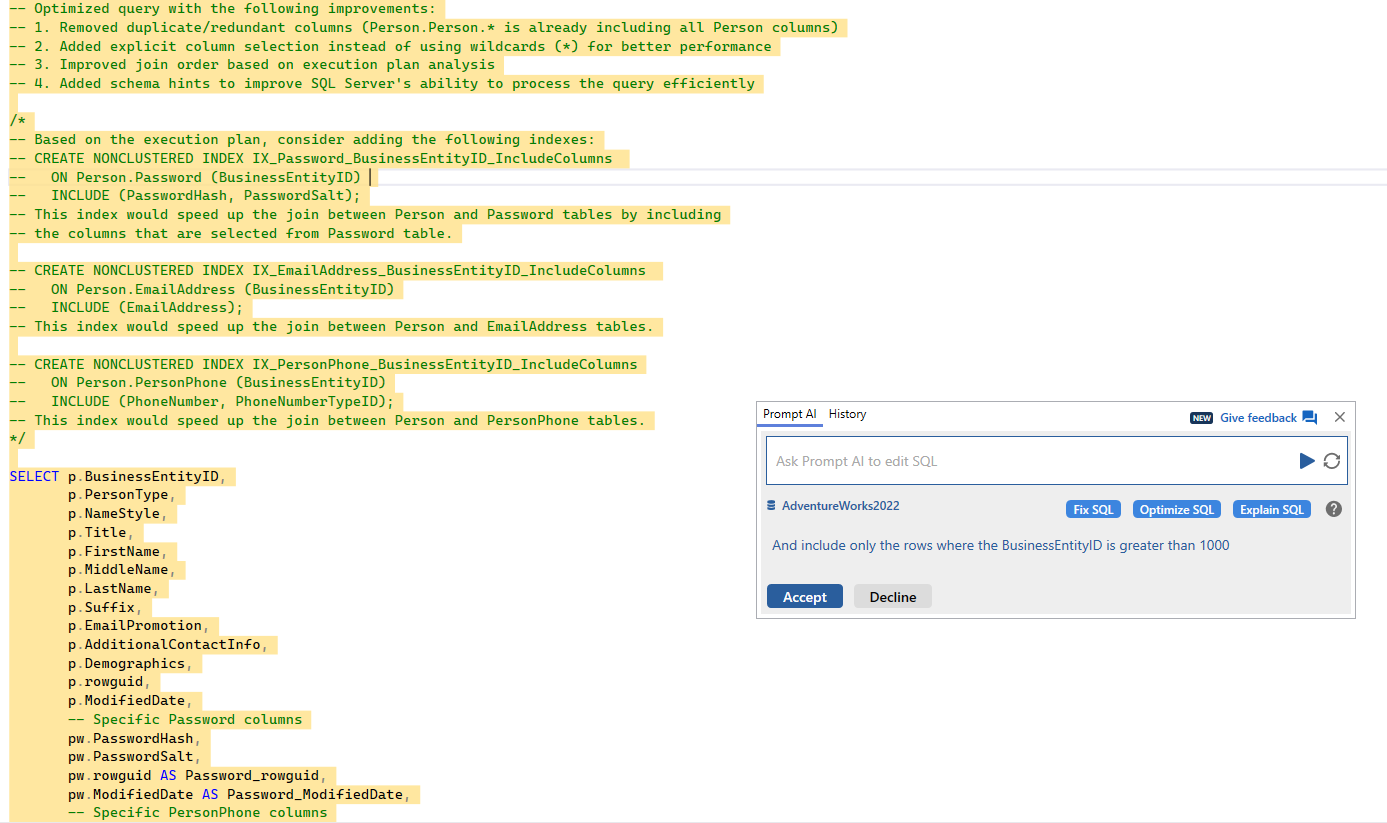Open the help question mark icon
This screenshot has width=1387, height=823.
1333,509
